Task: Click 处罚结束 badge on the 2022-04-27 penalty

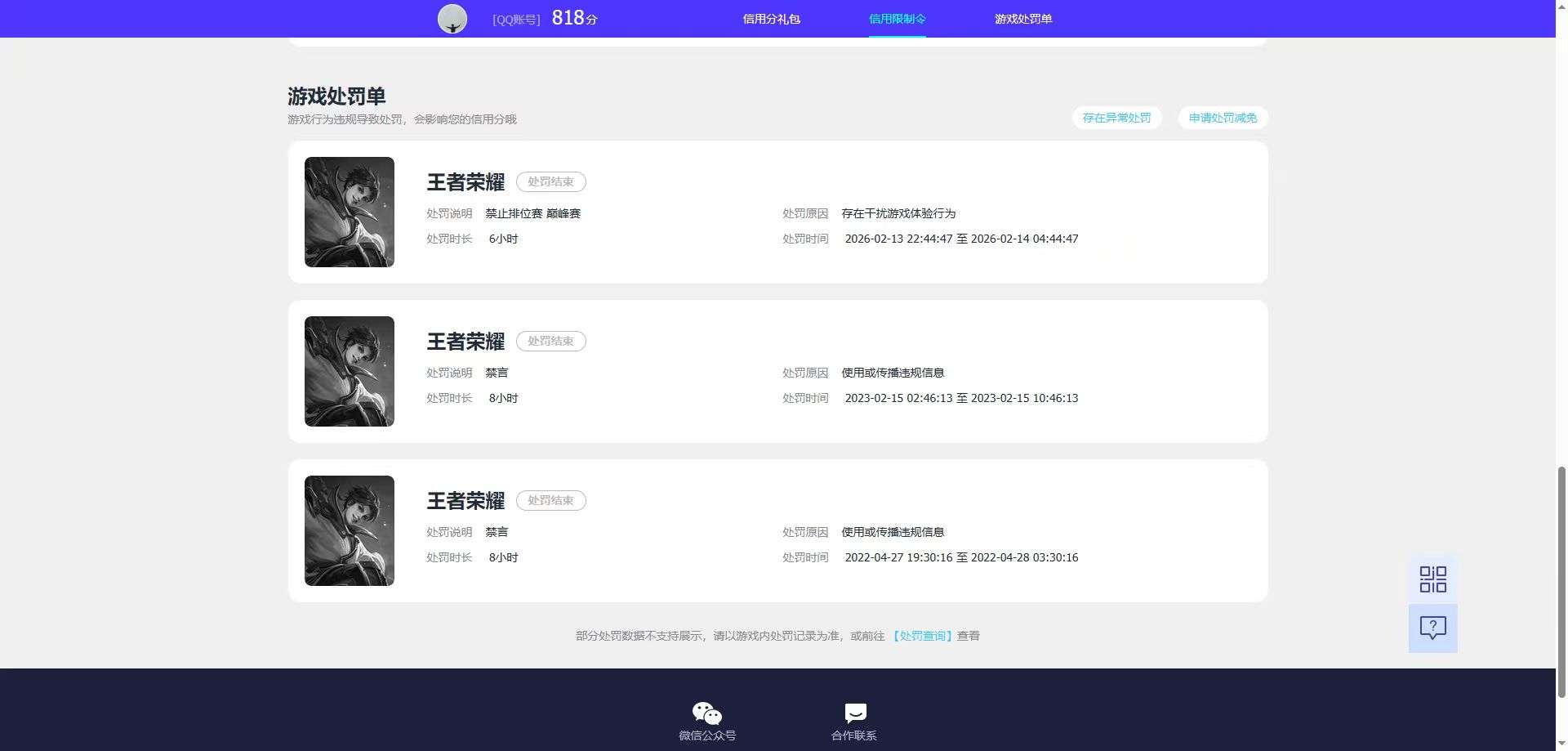Action: click(x=550, y=500)
